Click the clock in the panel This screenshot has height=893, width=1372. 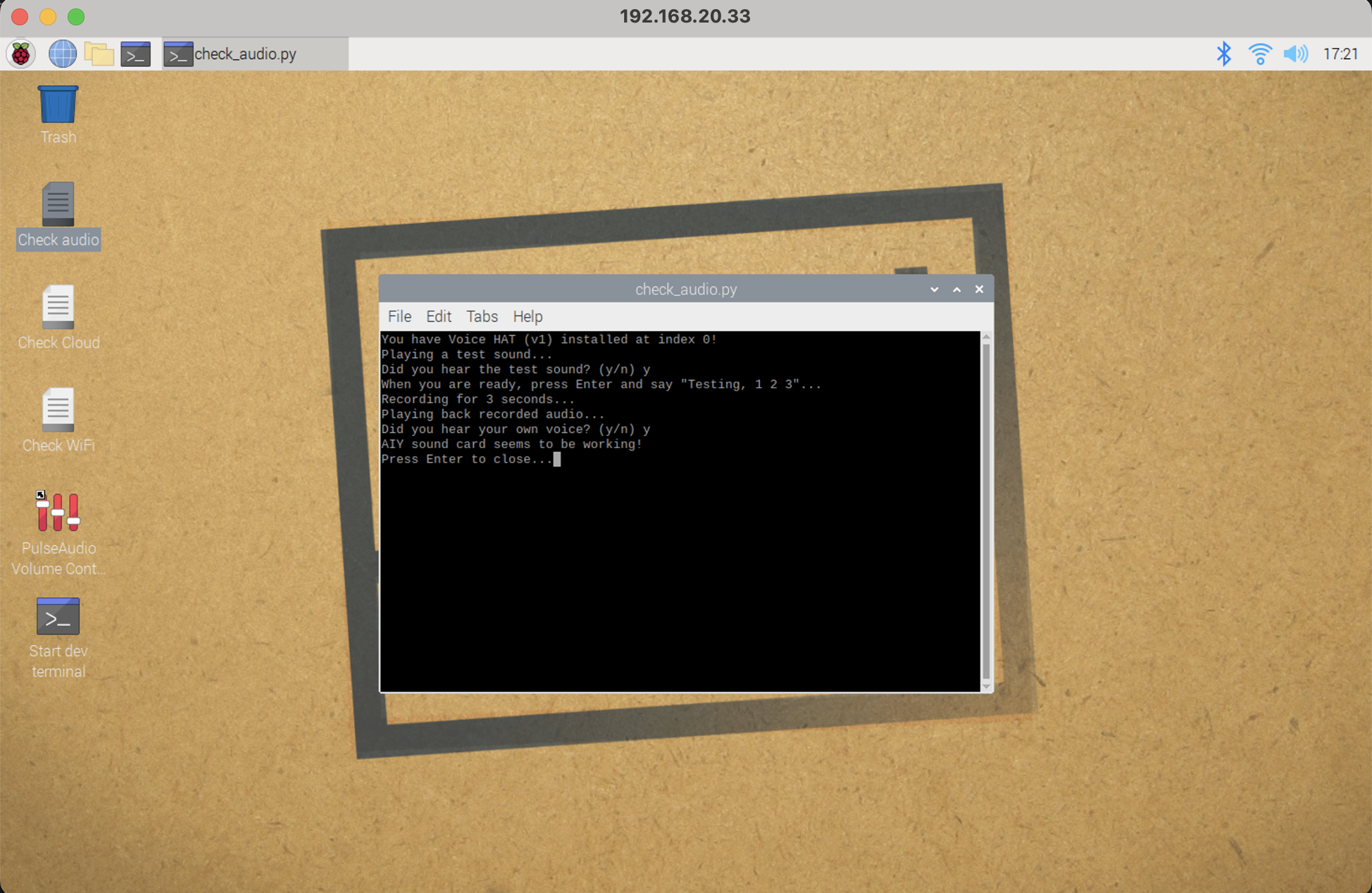(1340, 54)
